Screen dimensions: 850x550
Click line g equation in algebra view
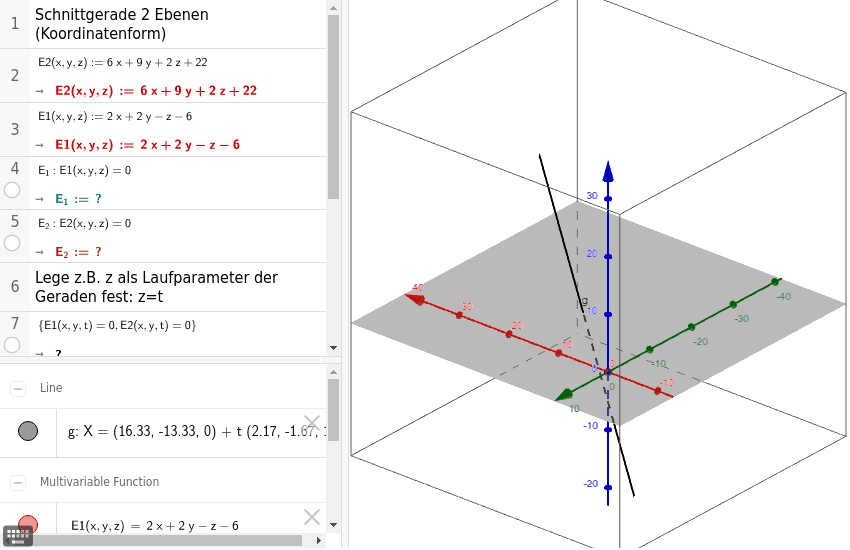point(197,432)
